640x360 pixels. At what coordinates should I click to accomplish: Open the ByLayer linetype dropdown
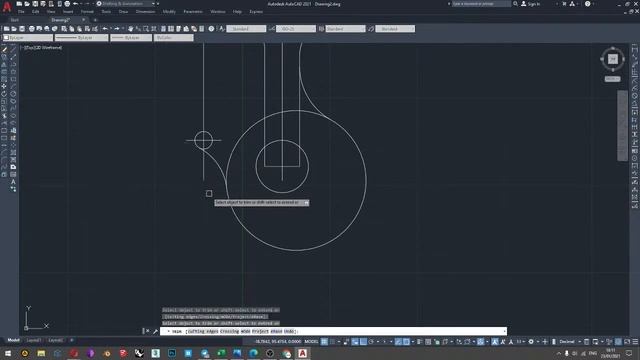pos(82,38)
